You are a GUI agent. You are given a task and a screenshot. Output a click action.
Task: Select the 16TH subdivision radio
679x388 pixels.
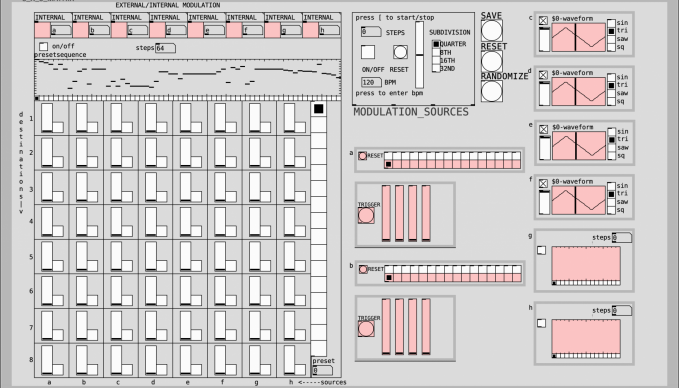point(436,61)
